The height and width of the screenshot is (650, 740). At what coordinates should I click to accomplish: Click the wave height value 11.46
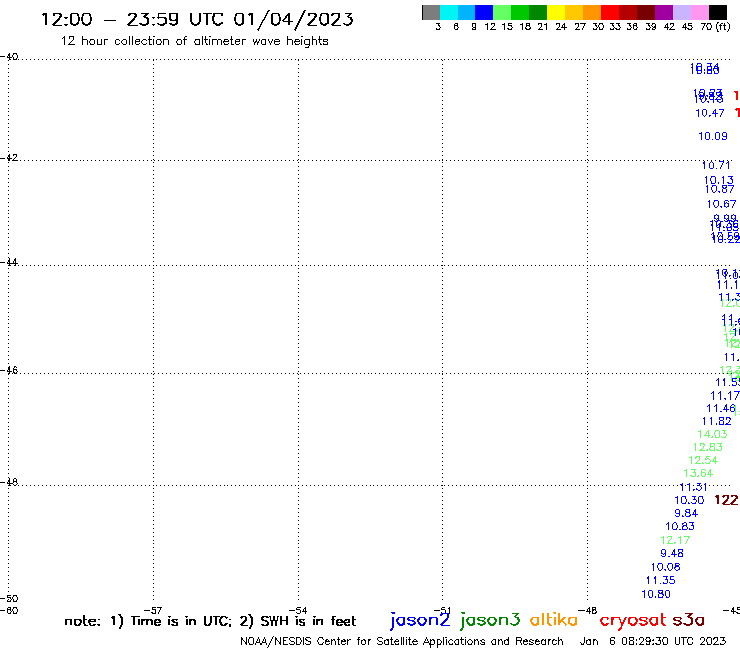(721, 409)
